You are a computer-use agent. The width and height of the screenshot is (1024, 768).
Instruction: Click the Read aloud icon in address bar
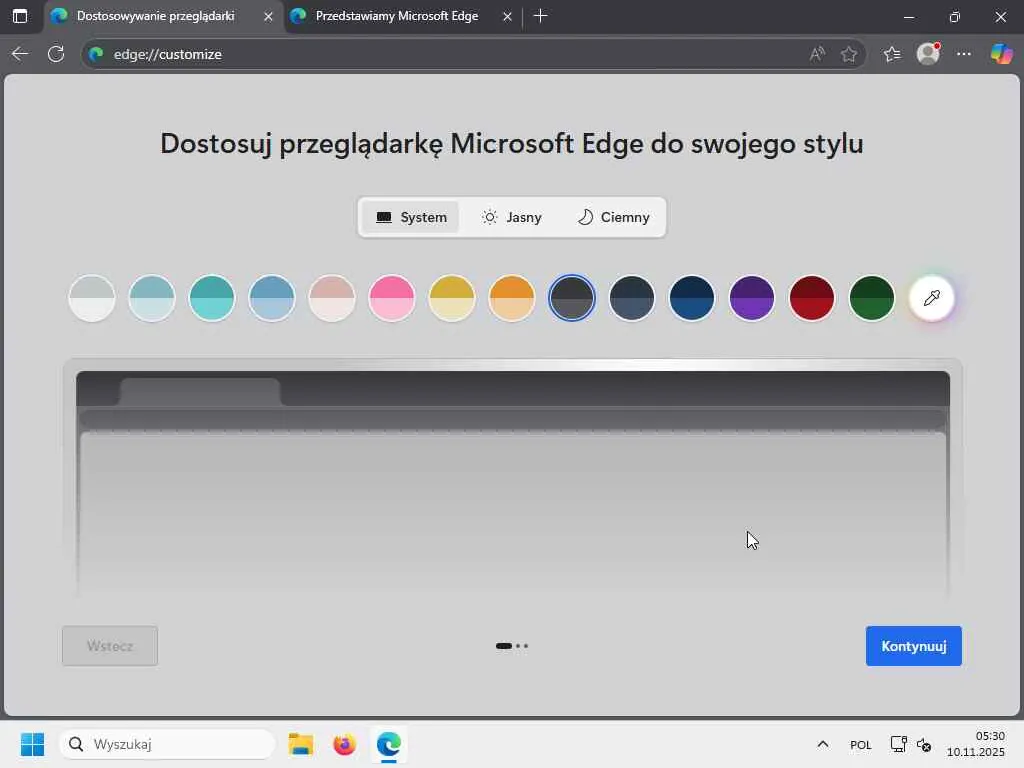coord(816,54)
